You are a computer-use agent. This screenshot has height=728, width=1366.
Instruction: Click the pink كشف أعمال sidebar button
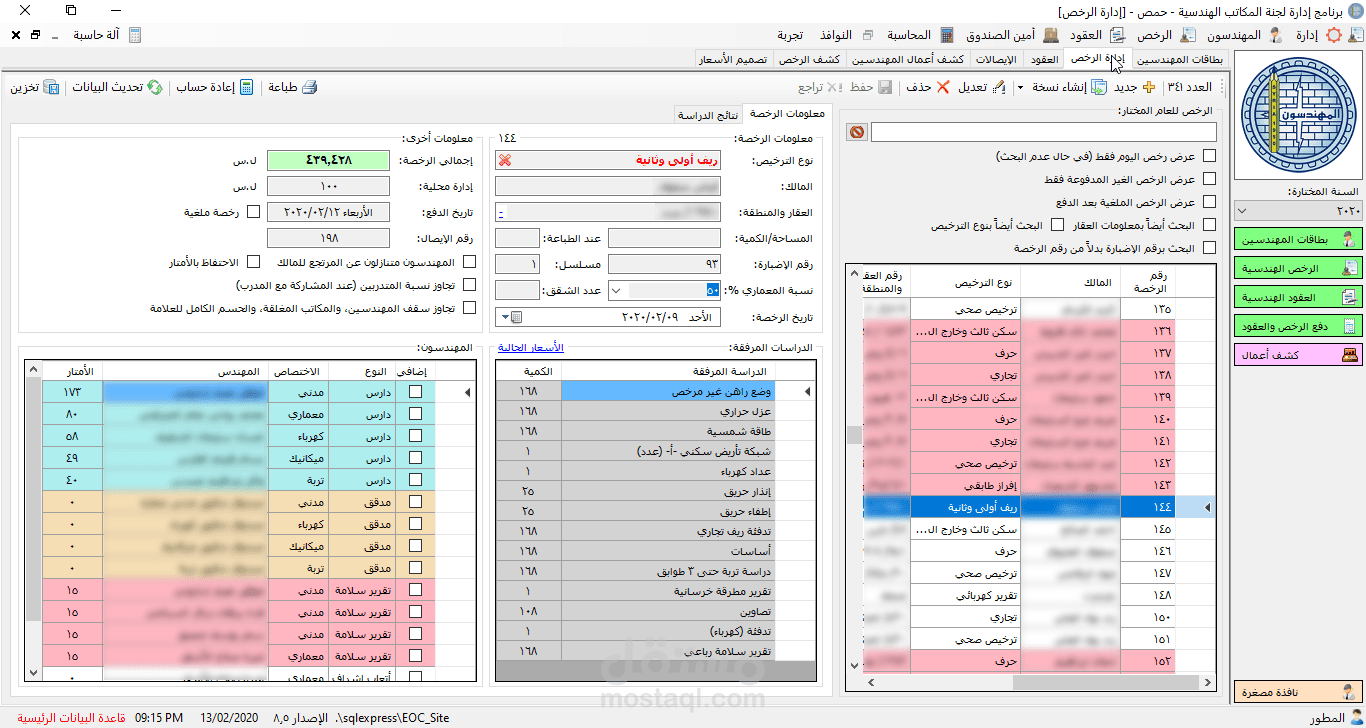1298,355
